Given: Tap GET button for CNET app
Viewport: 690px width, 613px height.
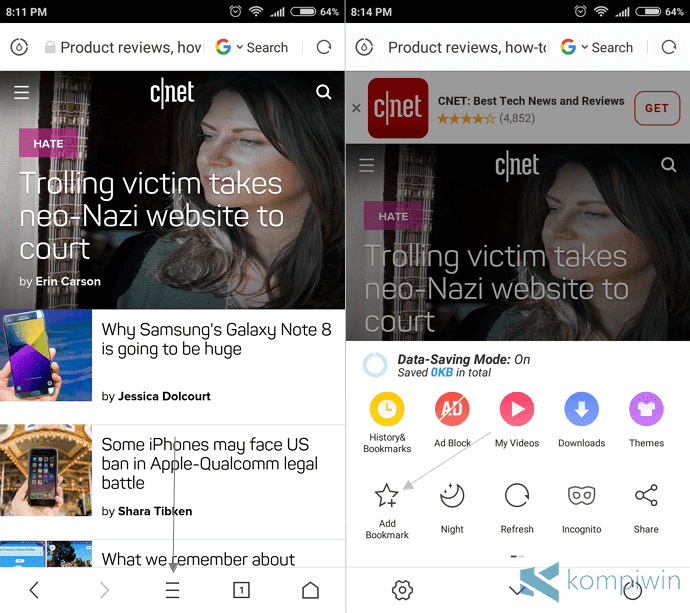Looking at the screenshot, I should coord(657,108).
